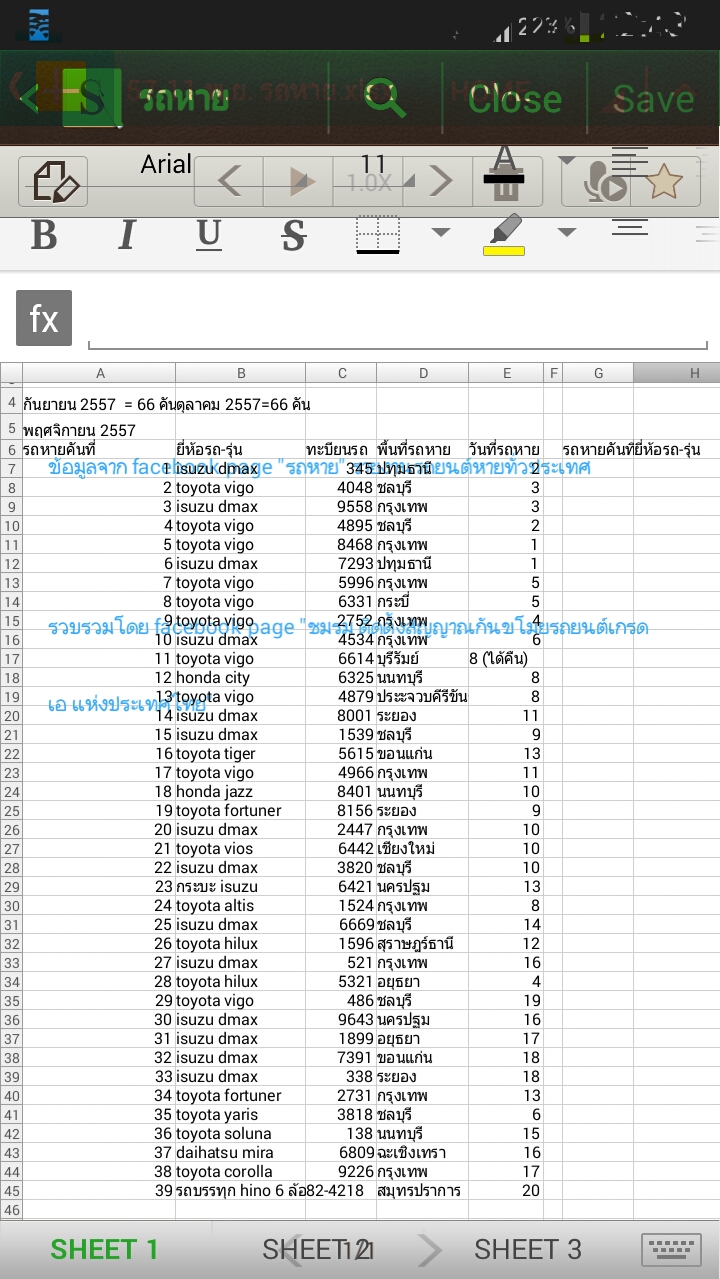This screenshot has width=720, height=1279.
Task: Tap the fx function button
Action: pos(44,318)
